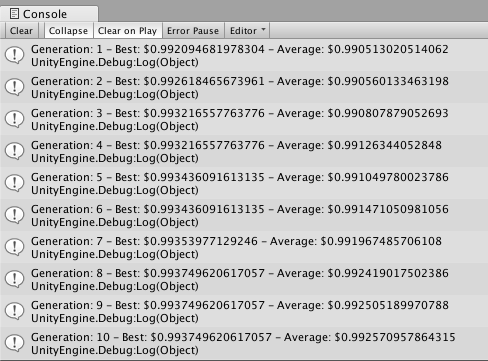
Task: Toggle Error Pause
Action: pos(193,31)
